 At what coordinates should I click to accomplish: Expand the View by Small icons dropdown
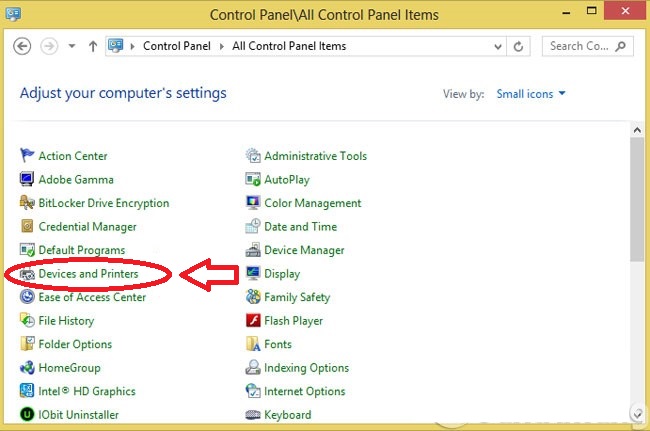[531, 94]
